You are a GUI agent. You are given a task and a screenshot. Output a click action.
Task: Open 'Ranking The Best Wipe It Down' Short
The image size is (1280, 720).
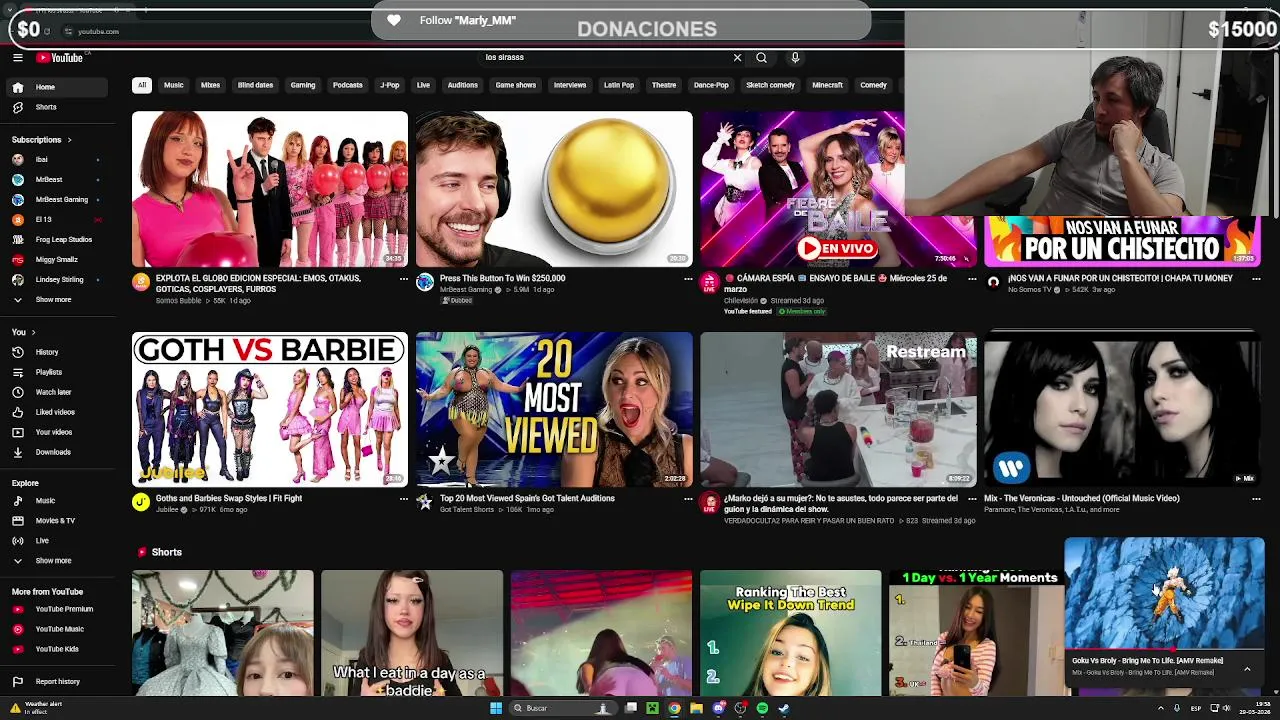(790, 632)
